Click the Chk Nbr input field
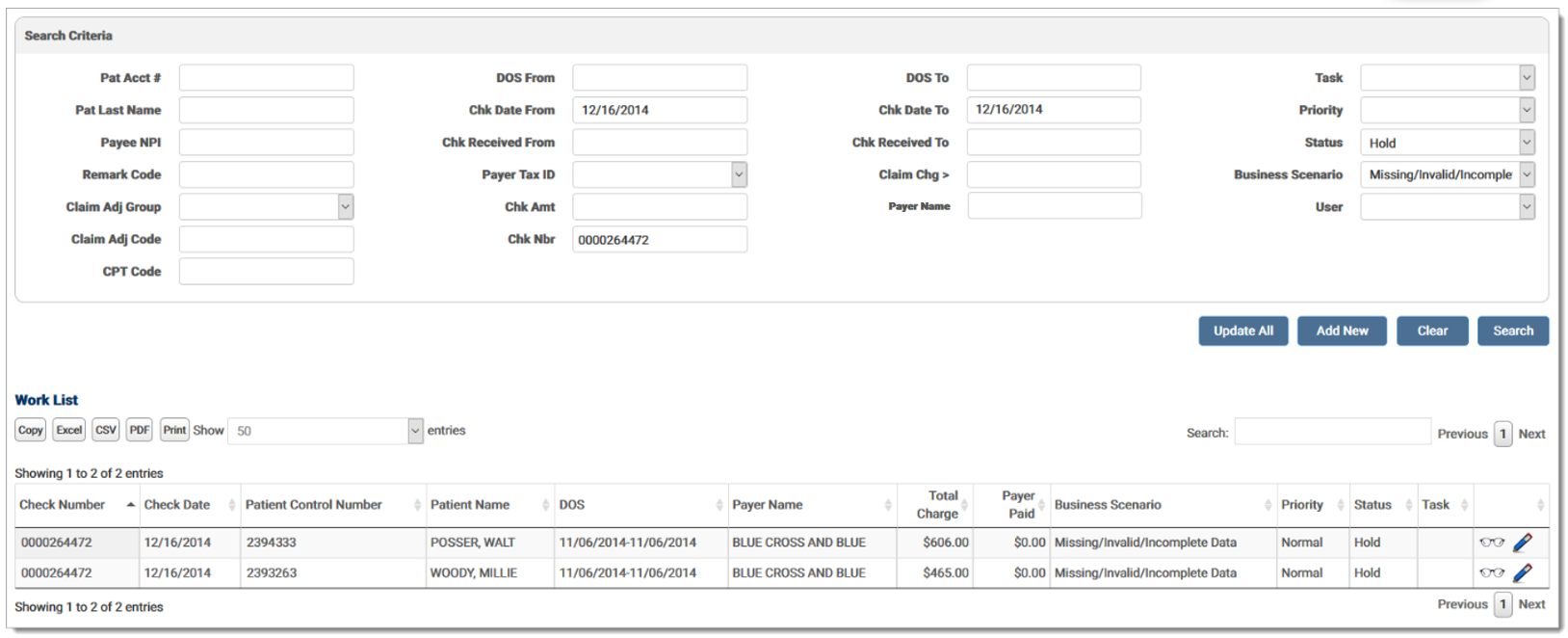Image resolution: width=1568 pixels, height=638 pixels. [x=660, y=240]
